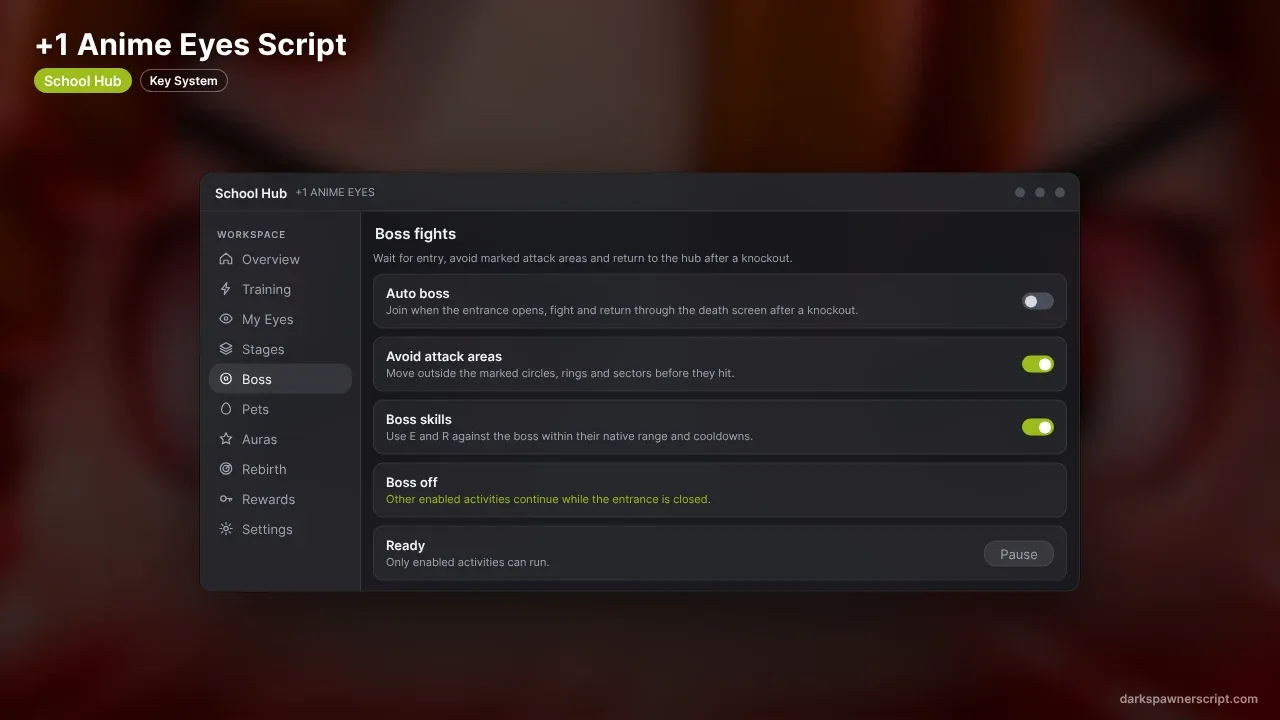
Task: Select the Pets sidebar item
Action: pos(280,409)
